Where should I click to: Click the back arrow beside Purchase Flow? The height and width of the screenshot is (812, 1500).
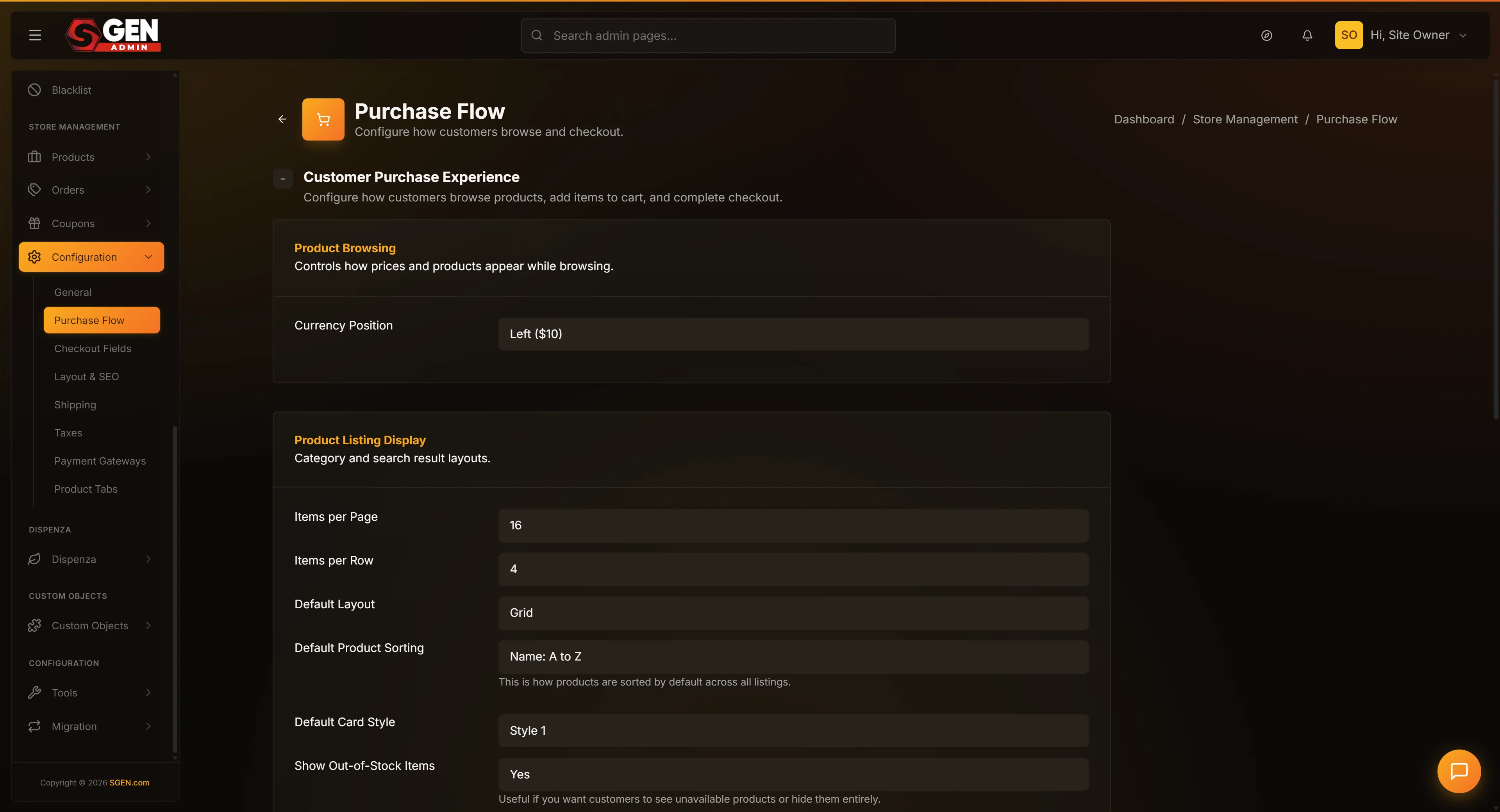coord(282,119)
